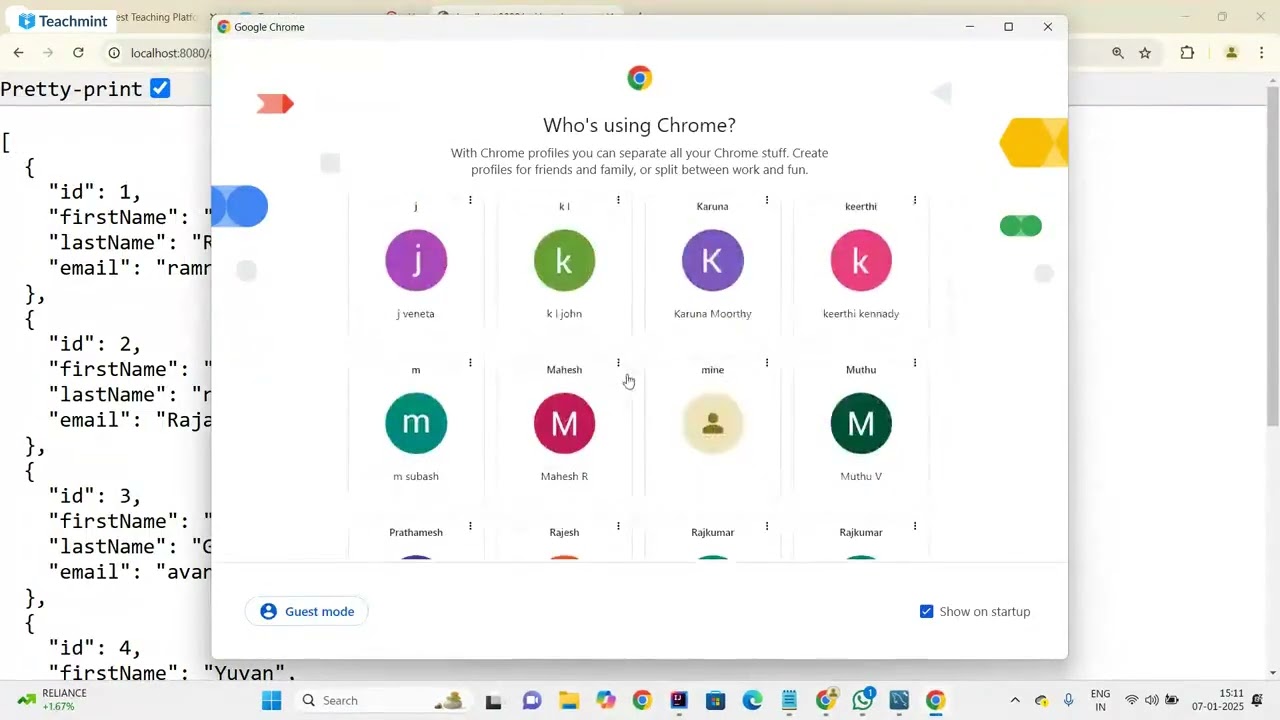Open more options for the k l profile

(x=618, y=200)
